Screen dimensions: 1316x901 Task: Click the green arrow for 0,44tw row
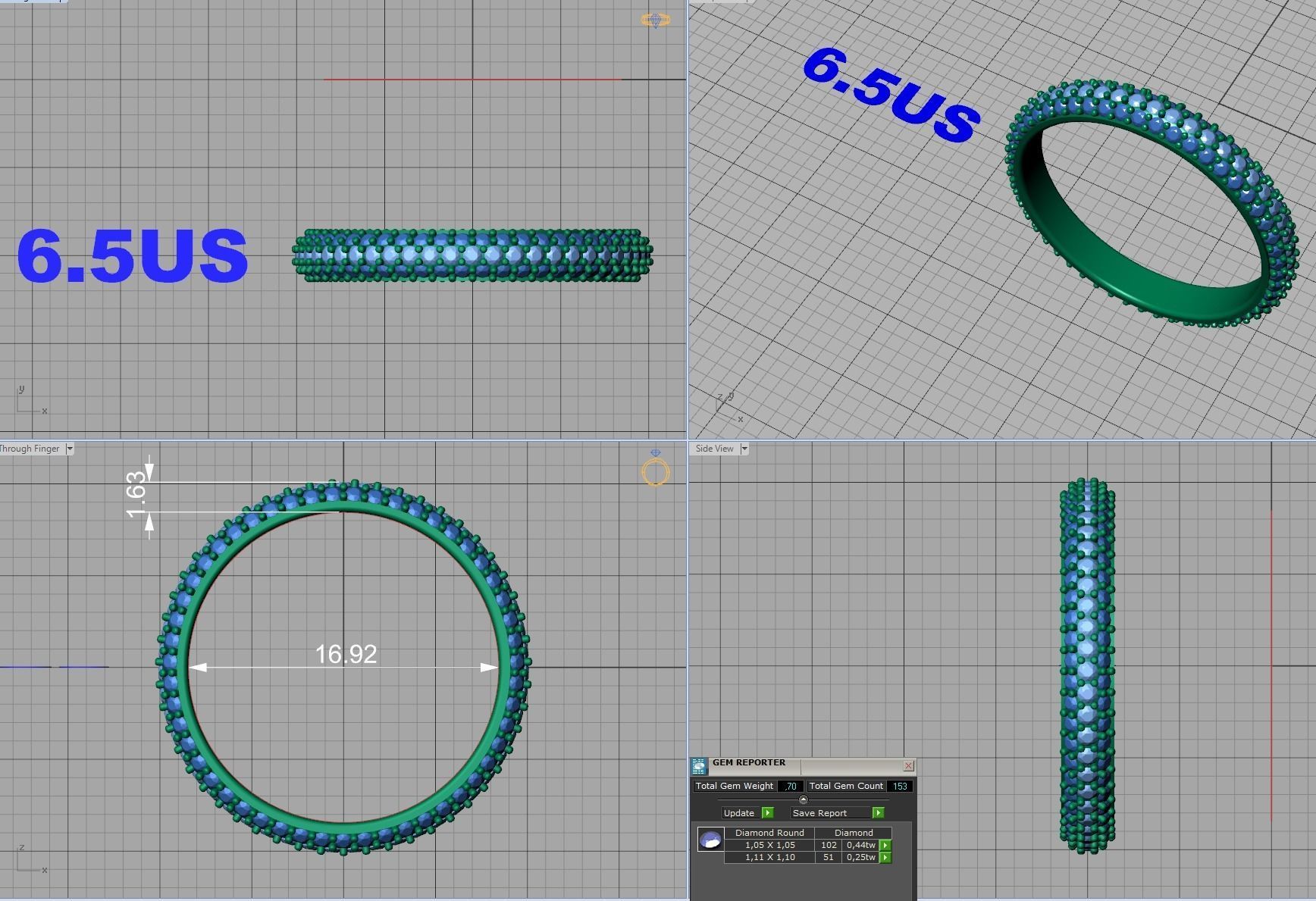(885, 845)
